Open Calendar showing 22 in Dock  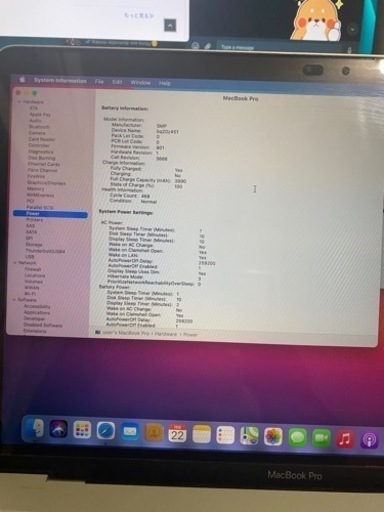(177, 434)
